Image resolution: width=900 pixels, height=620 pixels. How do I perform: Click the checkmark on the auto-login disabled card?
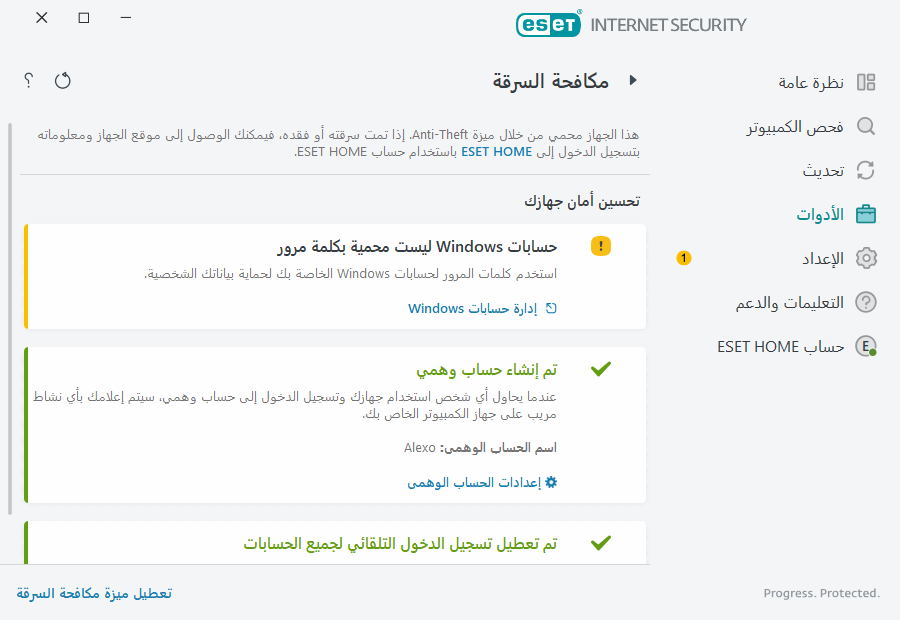point(601,543)
